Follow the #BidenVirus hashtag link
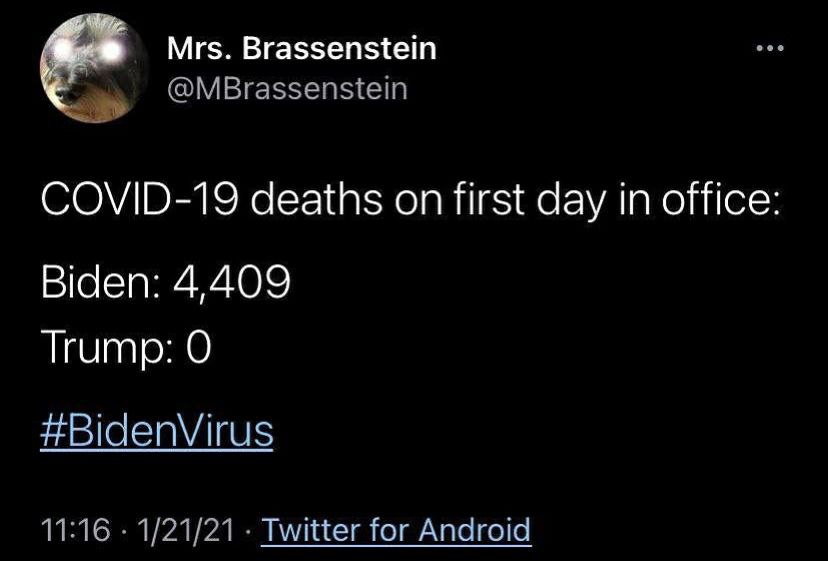Viewport: 828px width, 561px height. point(157,431)
